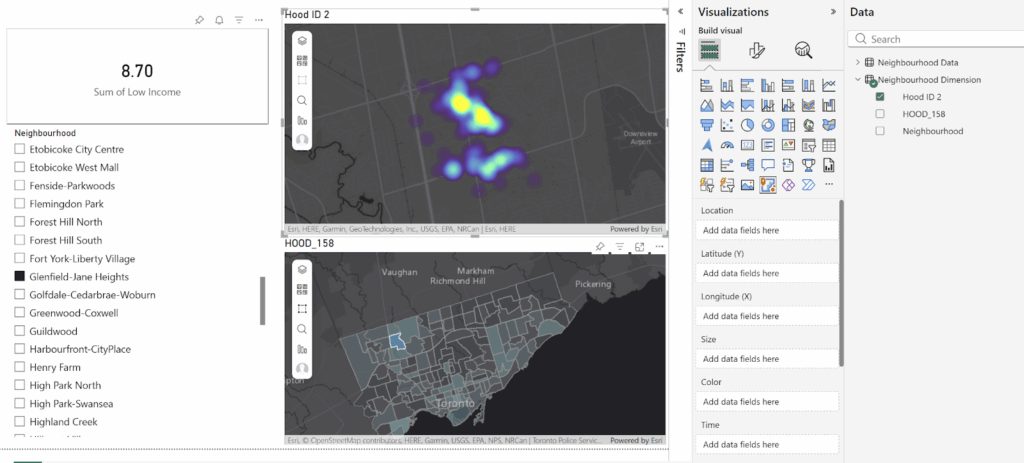The height and width of the screenshot is (463, 1024).
Task: Click the Format visual paintbrush icon
Action: click(757, 50)
